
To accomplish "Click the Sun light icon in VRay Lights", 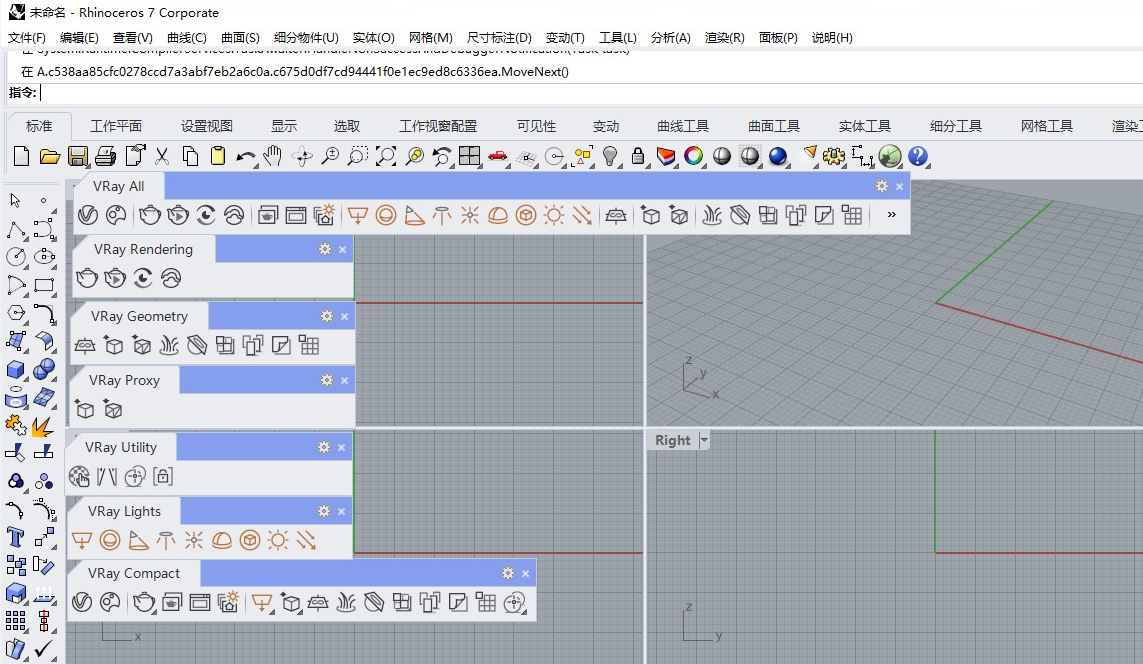I will click(278, 540).
